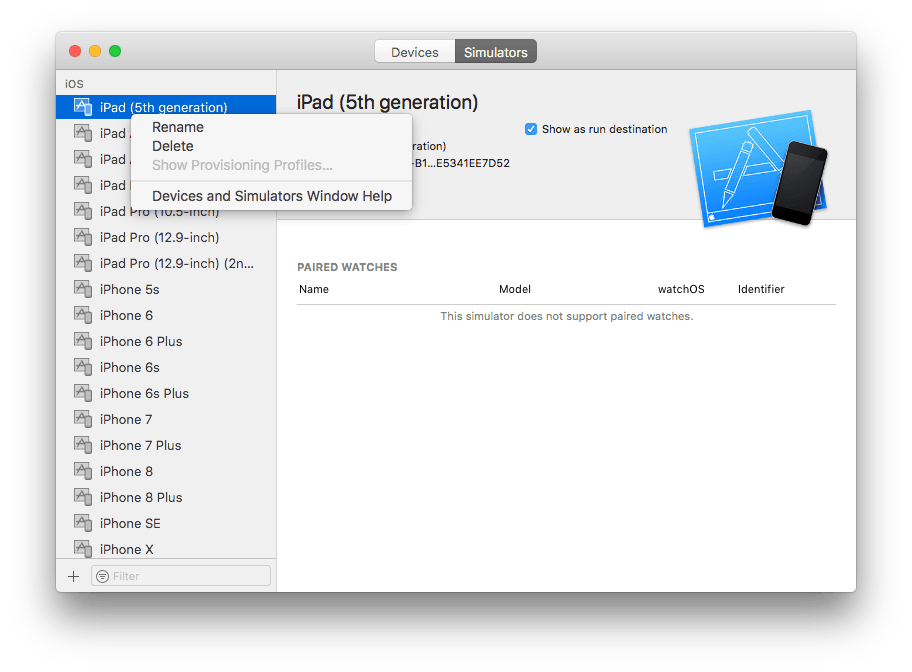Click the simulator icon beside iPhone X
This screenshot has height=672, width=912.
(x=83, y=549)
